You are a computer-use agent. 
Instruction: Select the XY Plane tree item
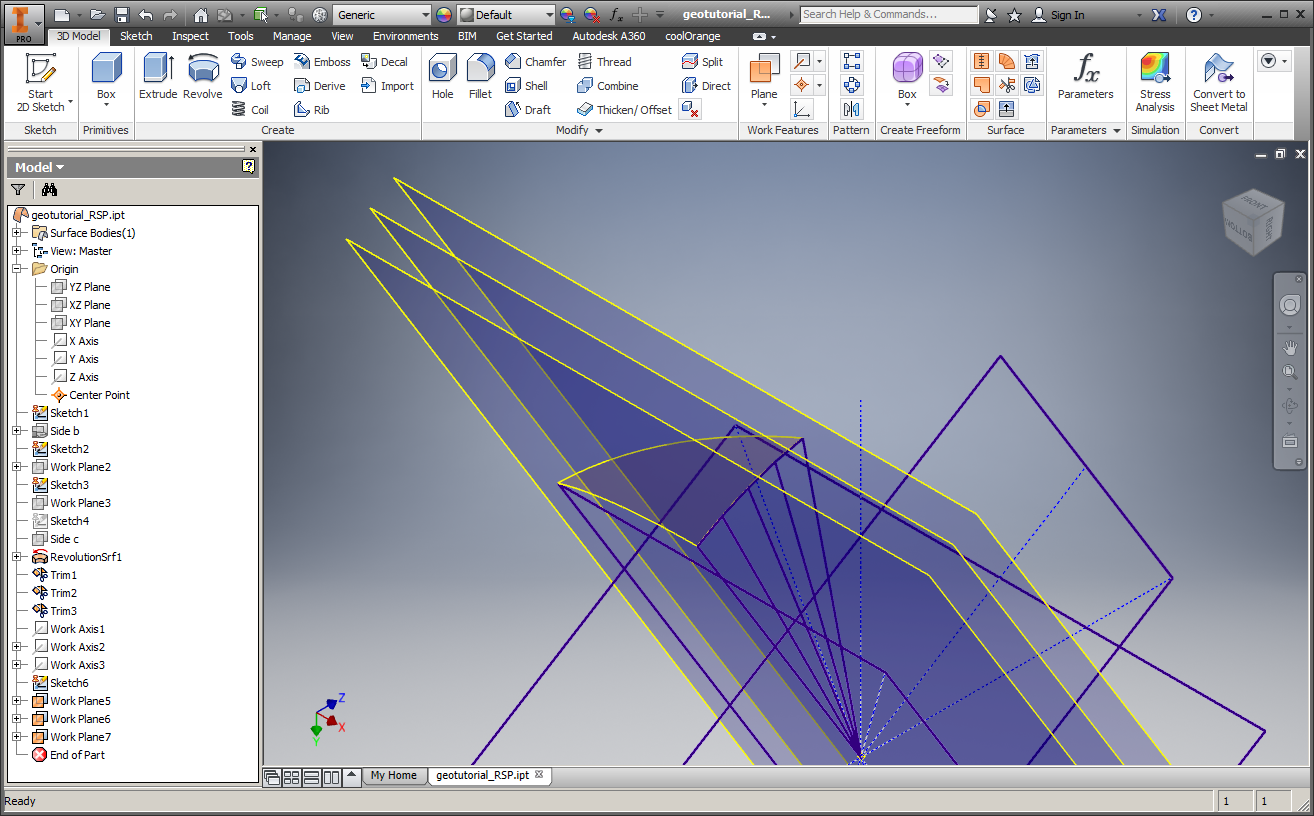pyautogui.click(x=80, y=323)
